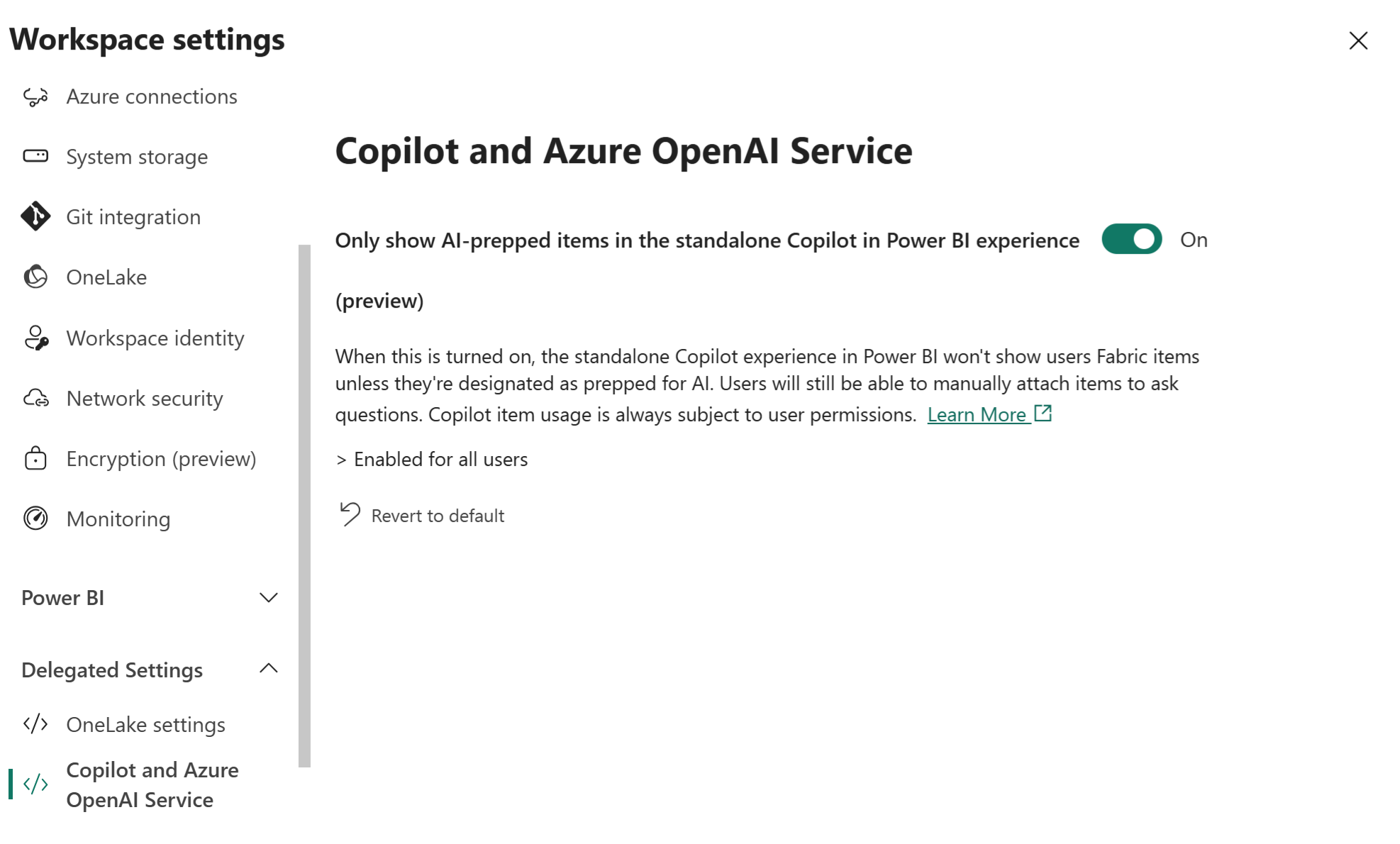Viewport: 1400px width, 844px height.
Task: Open the Monitoring settings page
Action: point(118,519)
